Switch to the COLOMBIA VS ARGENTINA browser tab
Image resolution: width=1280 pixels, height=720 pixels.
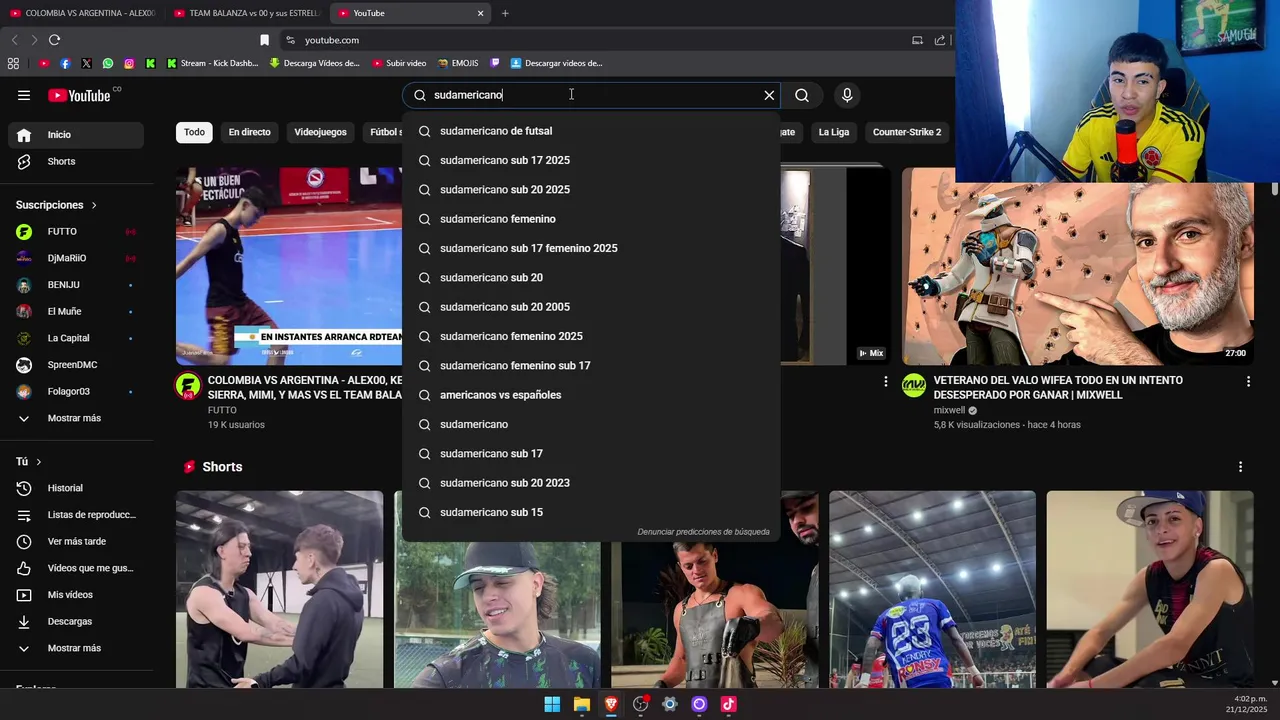(x=83, y=13)
